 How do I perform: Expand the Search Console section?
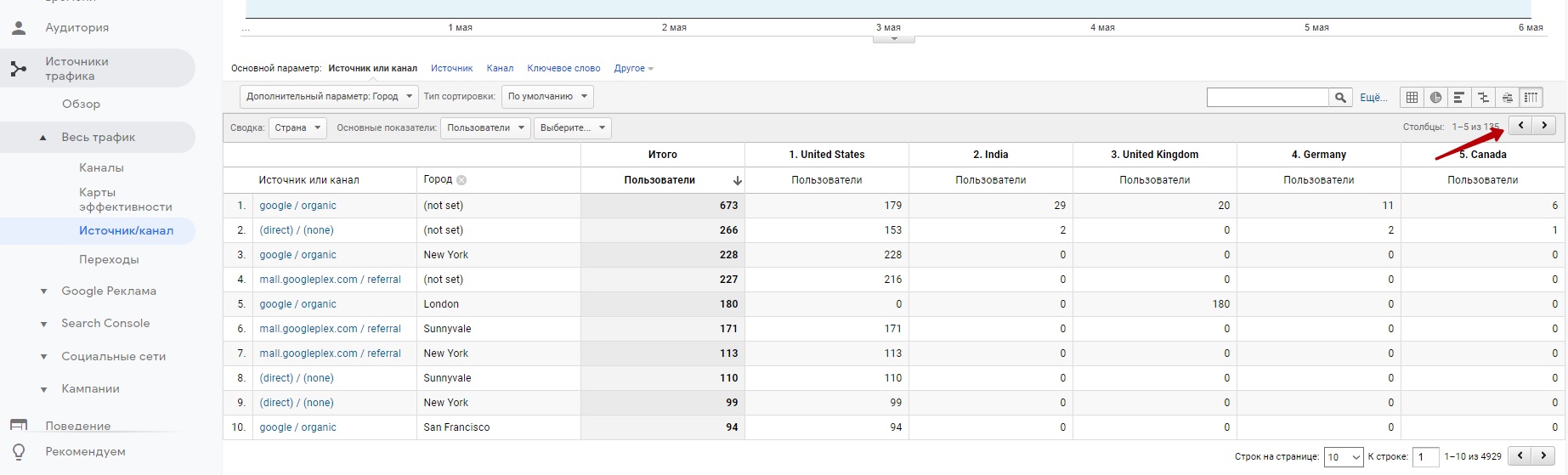[x=43, y=324]
